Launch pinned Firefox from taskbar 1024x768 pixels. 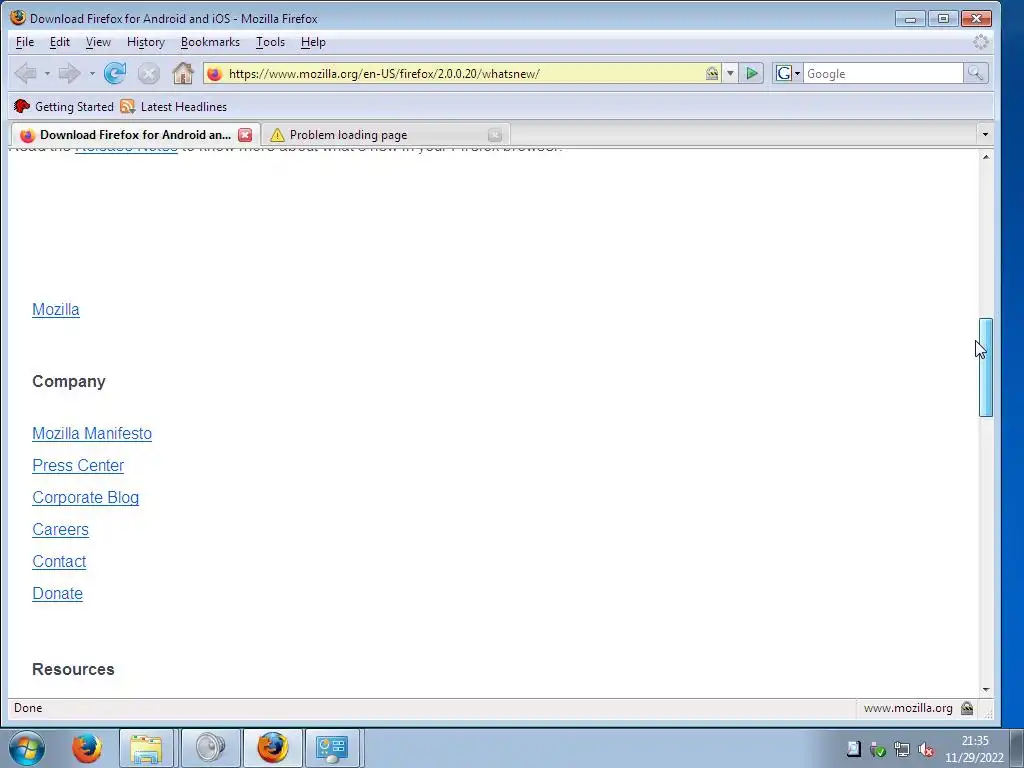coord(87,748)
